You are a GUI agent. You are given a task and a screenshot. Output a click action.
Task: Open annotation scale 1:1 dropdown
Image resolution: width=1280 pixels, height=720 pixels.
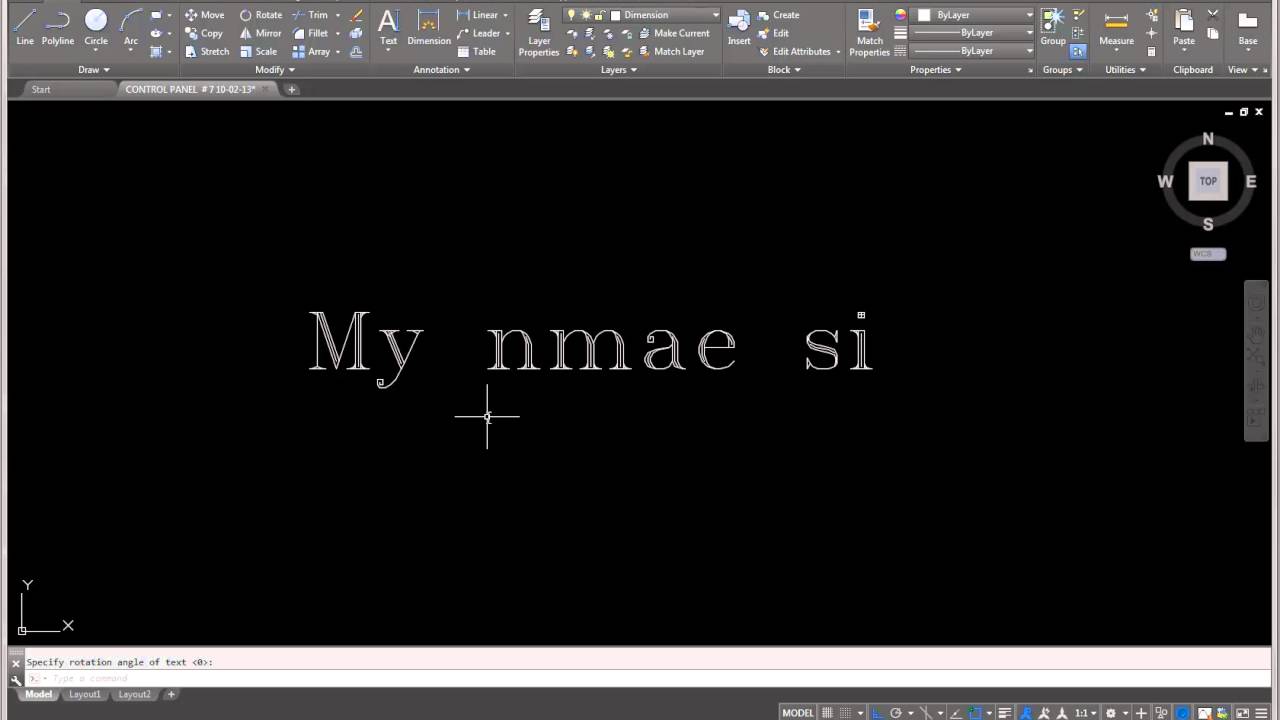coord(1086,713)
